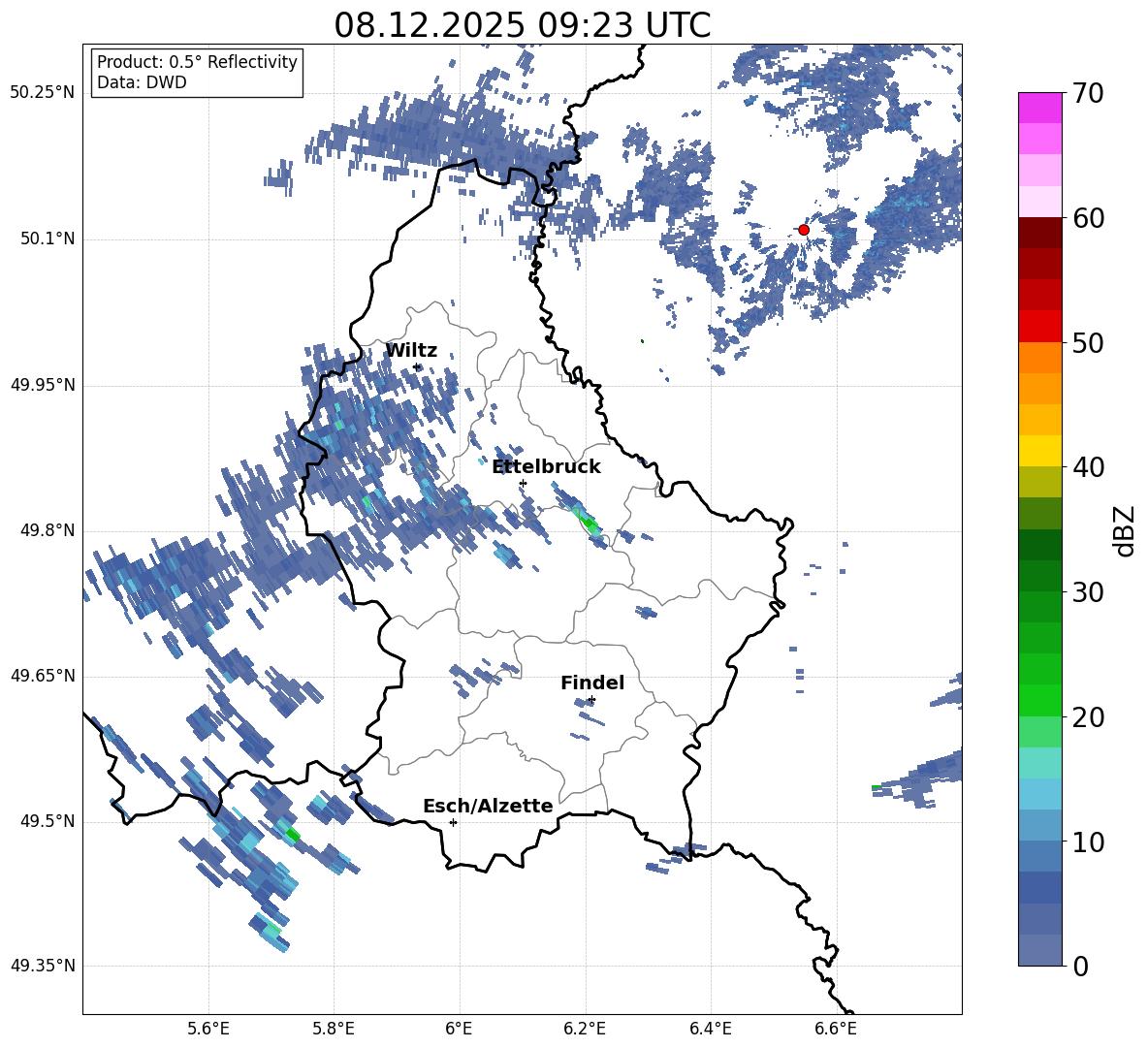Click the colorbar tick label 70
The width and height of the screenshot is (1148, 1048).
[x=1088, y=93]
